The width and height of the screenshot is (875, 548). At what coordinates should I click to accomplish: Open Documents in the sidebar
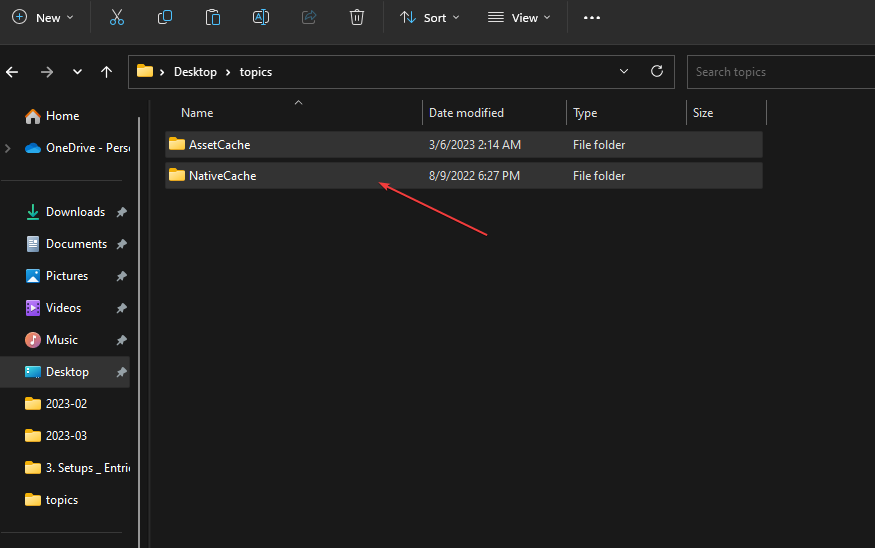pyautogui.click(x=66, y=244)
